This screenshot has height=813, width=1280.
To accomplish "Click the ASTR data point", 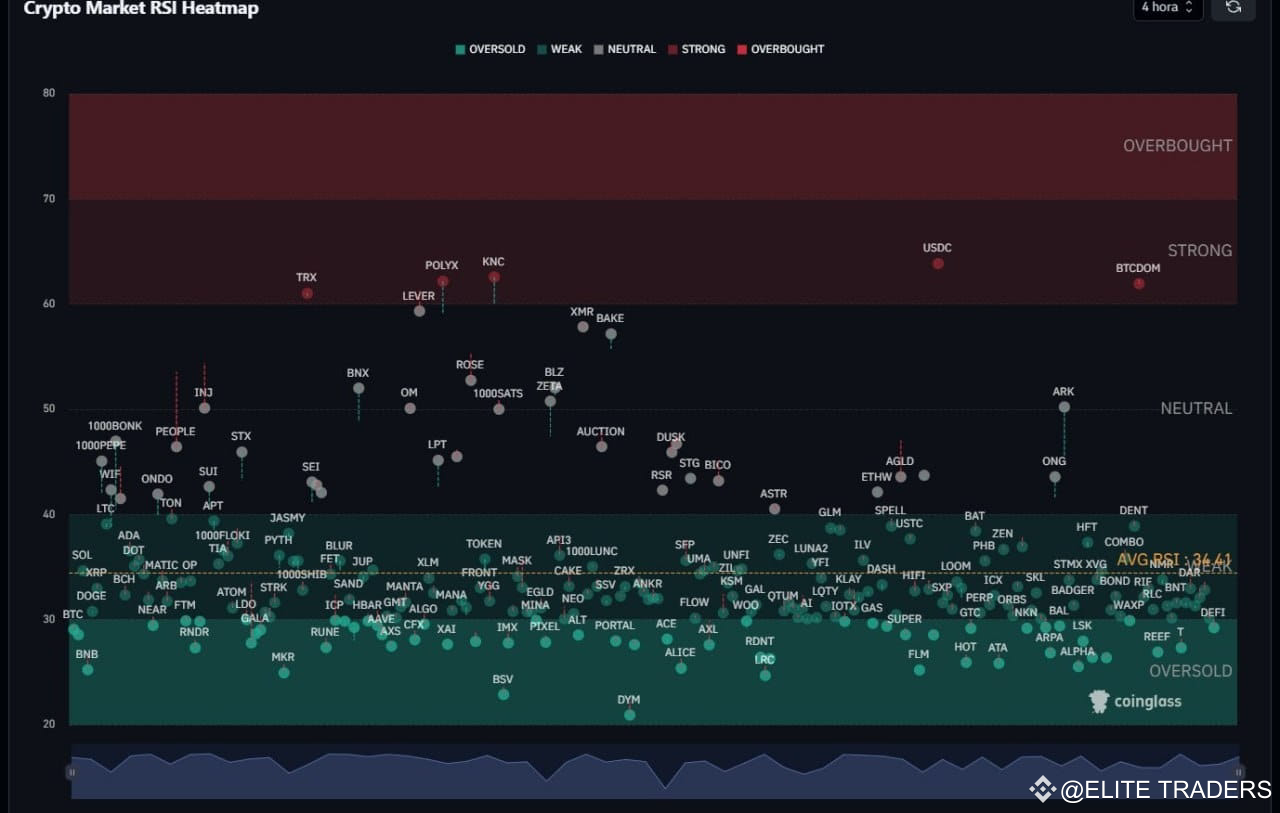I will tap(775, 509).
